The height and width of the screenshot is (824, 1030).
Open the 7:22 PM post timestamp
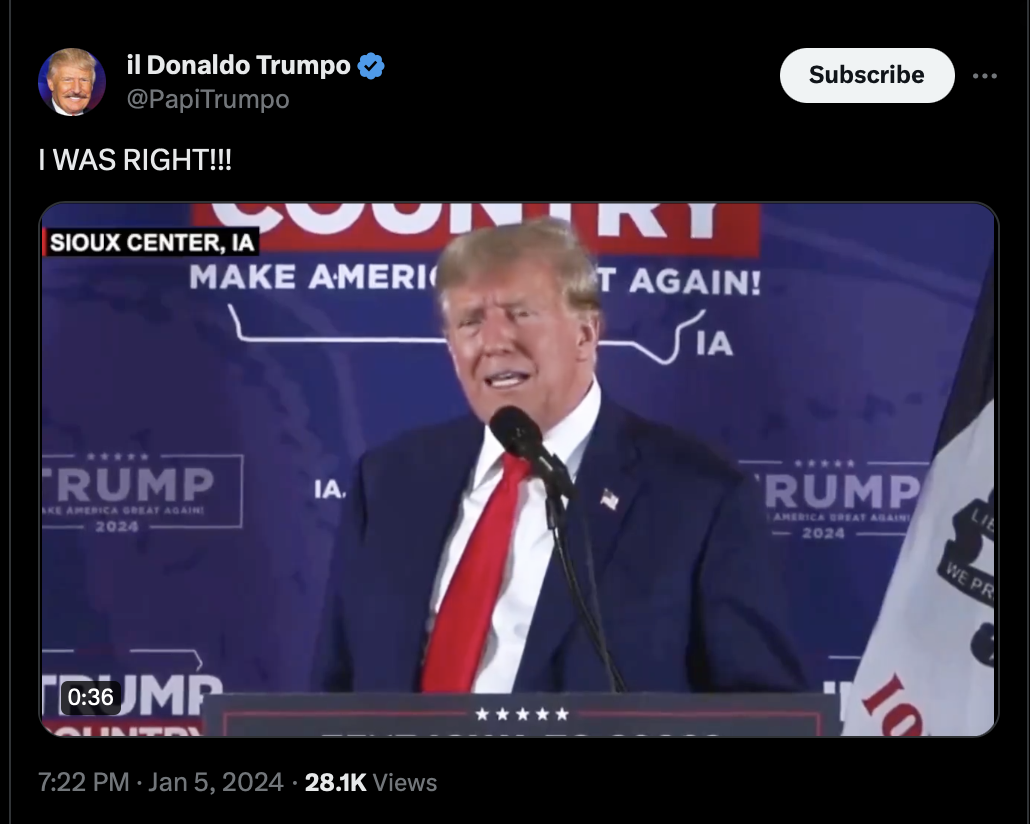click(83, 782)
